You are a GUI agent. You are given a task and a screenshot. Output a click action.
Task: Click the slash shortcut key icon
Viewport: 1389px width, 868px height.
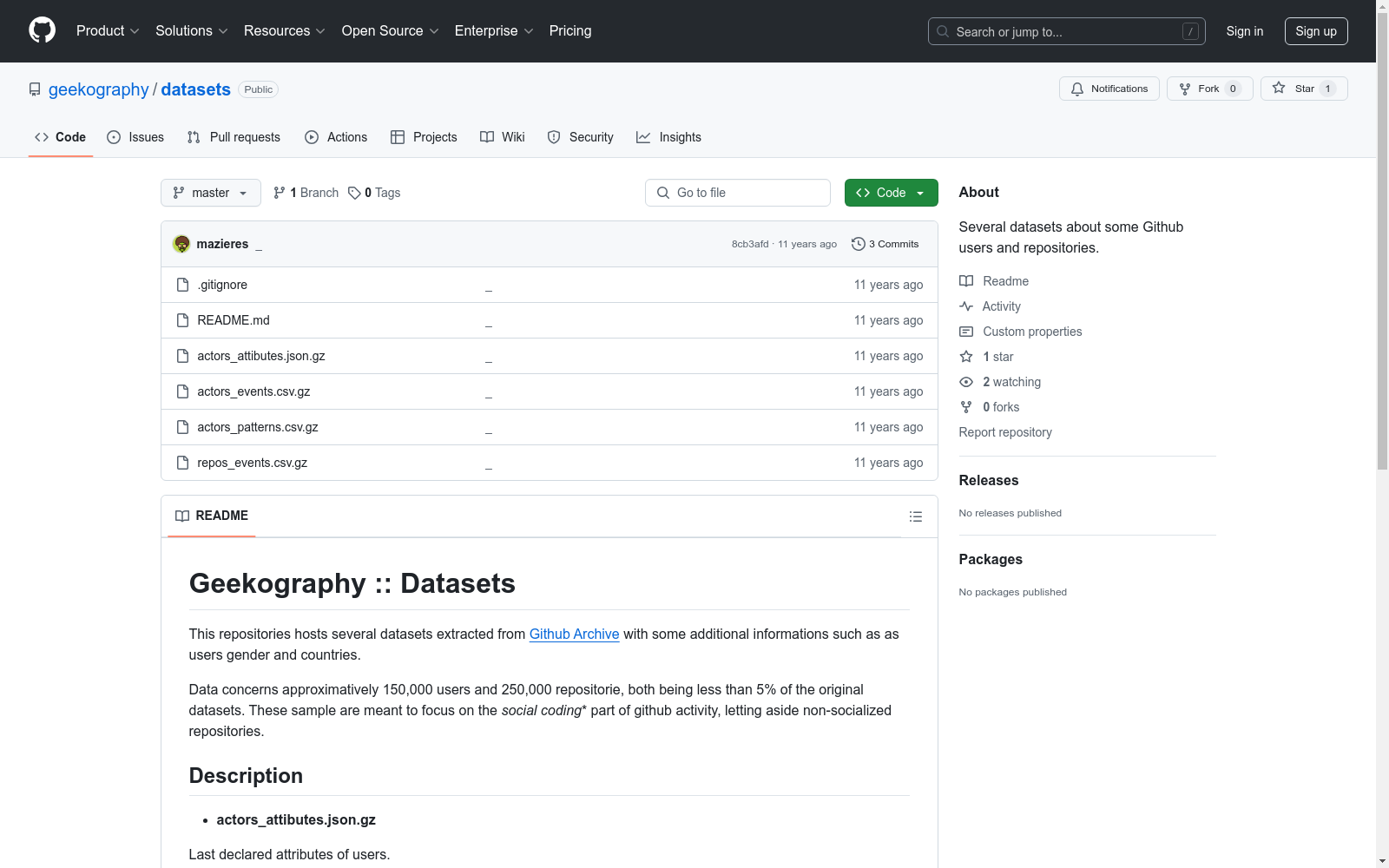pos(1190,31)
